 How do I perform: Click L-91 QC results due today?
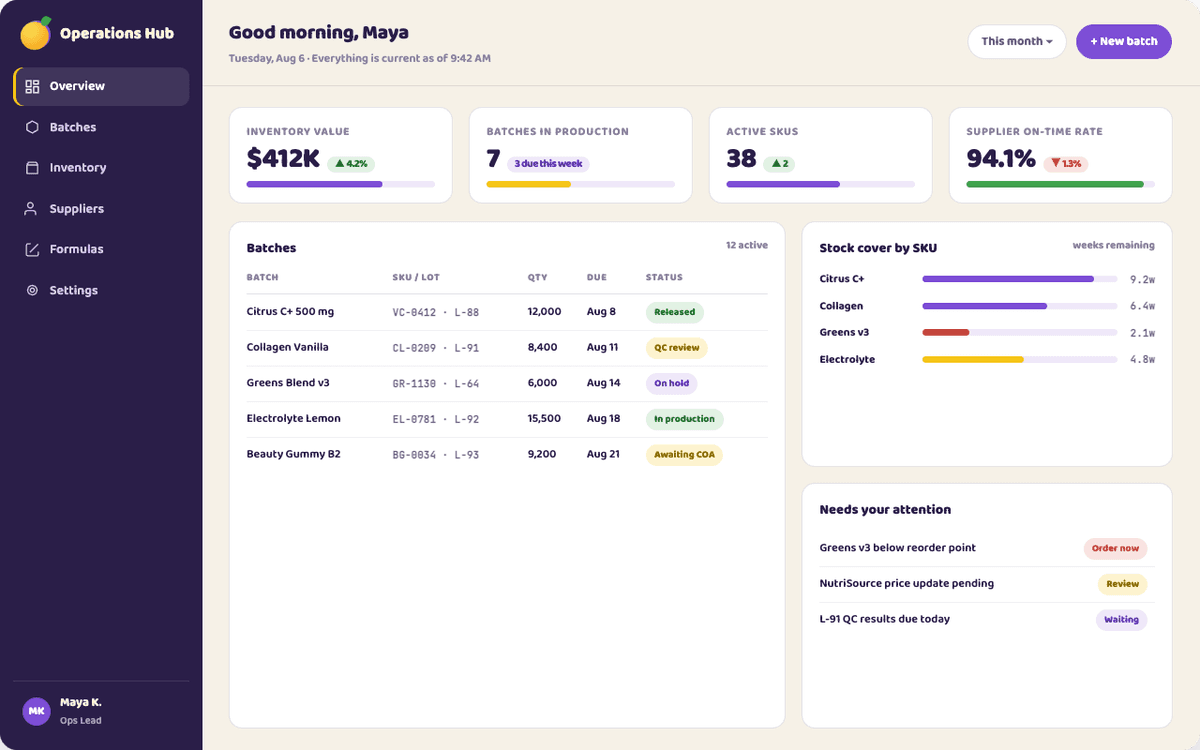pyautogui.click(x=885, y=620)
